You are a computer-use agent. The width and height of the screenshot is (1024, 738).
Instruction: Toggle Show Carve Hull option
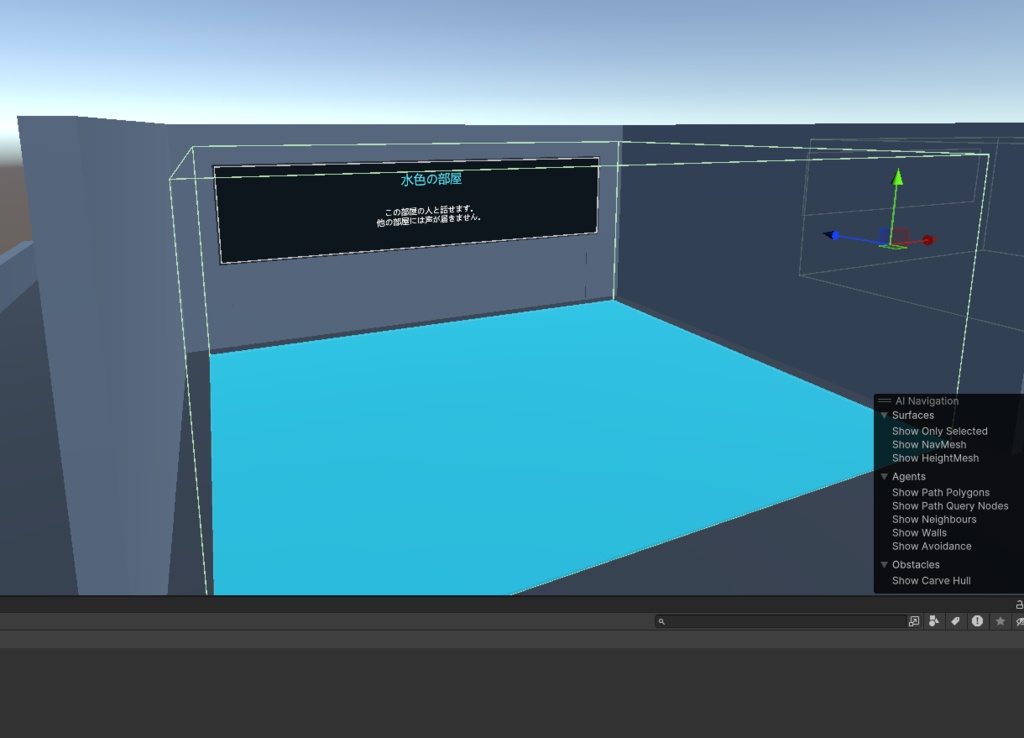tap(931, 581)
